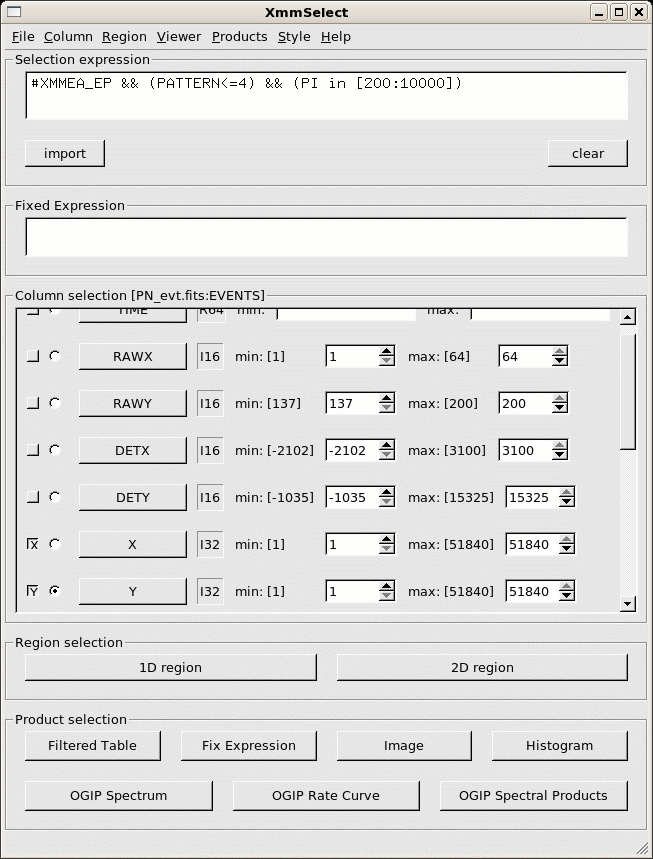Select the RAWY radio button
The height and width of the screenshot is (859, 653).
click(x=55, y=403)
